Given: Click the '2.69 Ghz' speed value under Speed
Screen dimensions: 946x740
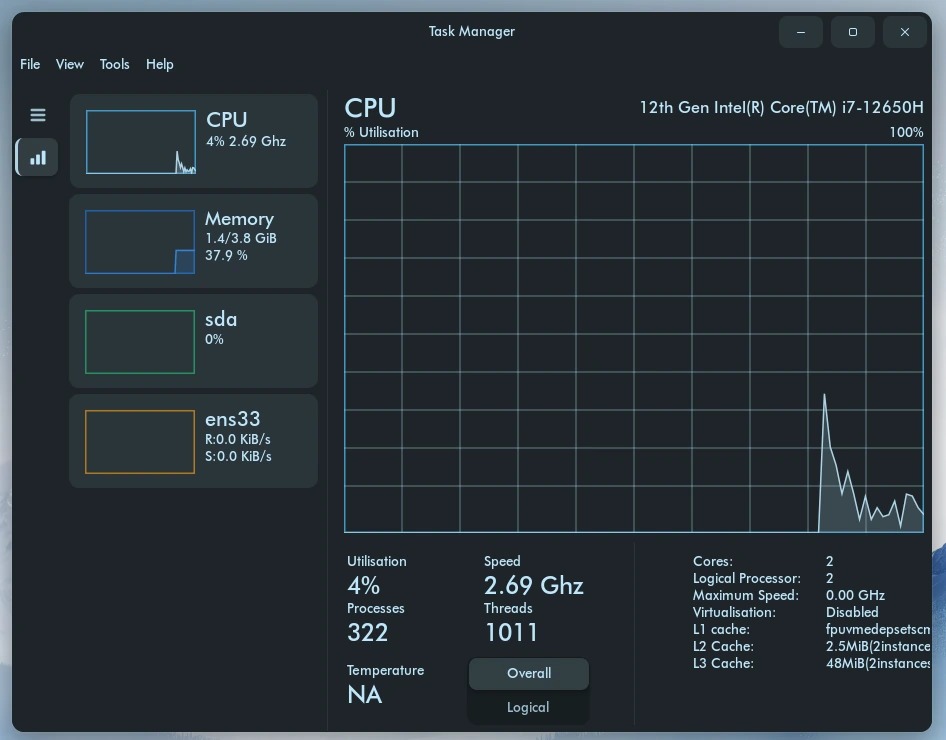Looking at the screenshot, I should click(x=533, y=586).
